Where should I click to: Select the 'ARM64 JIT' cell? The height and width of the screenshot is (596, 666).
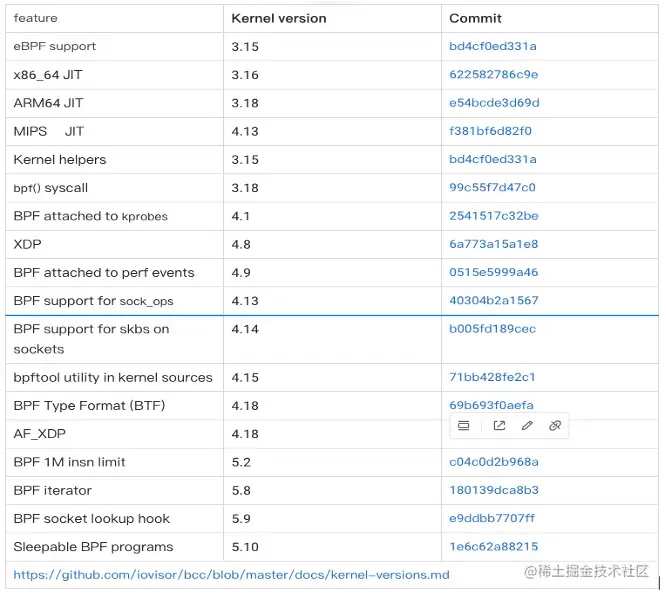pos(114,103)
